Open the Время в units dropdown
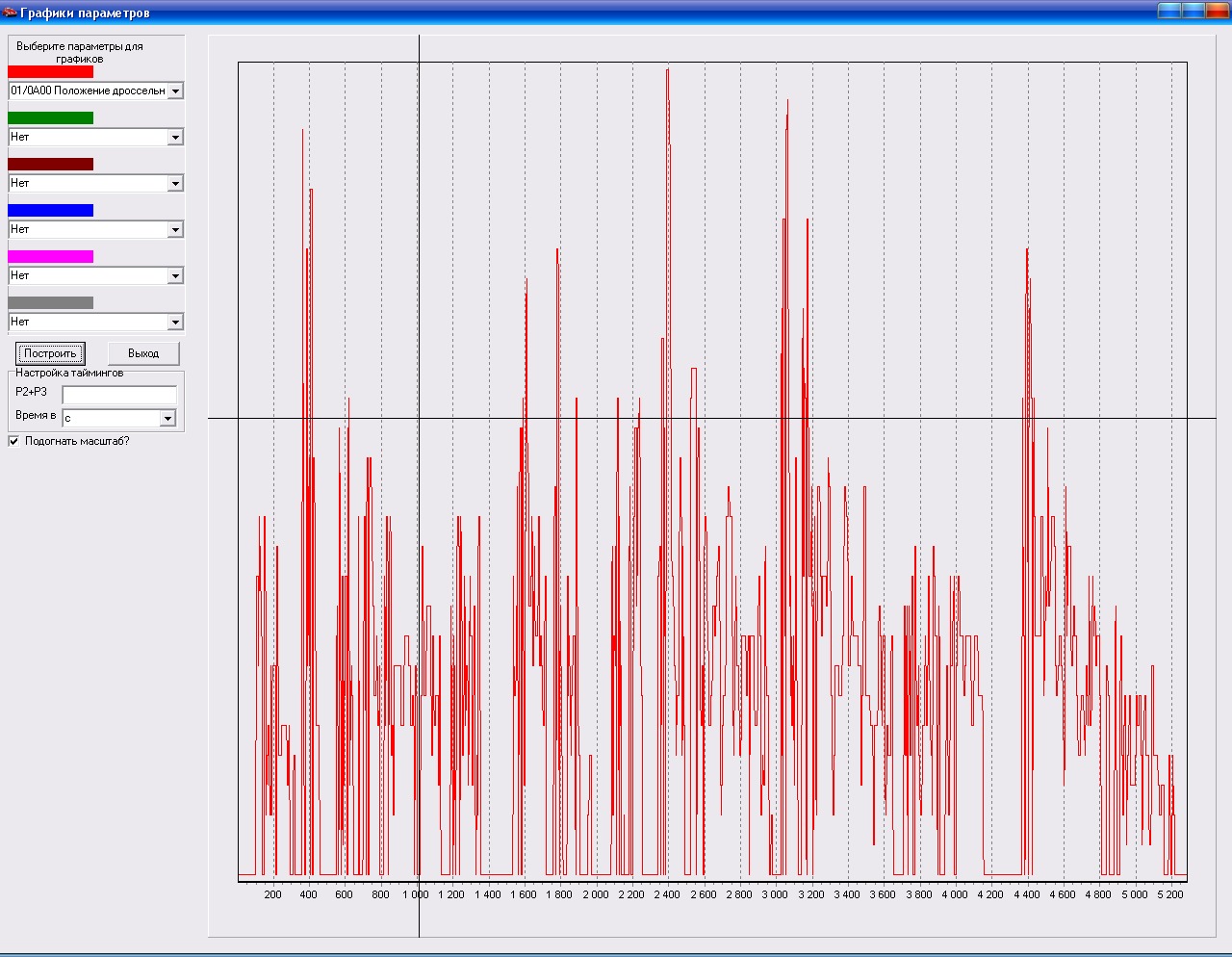This screenshot has width=1232, height=957. 167,419
